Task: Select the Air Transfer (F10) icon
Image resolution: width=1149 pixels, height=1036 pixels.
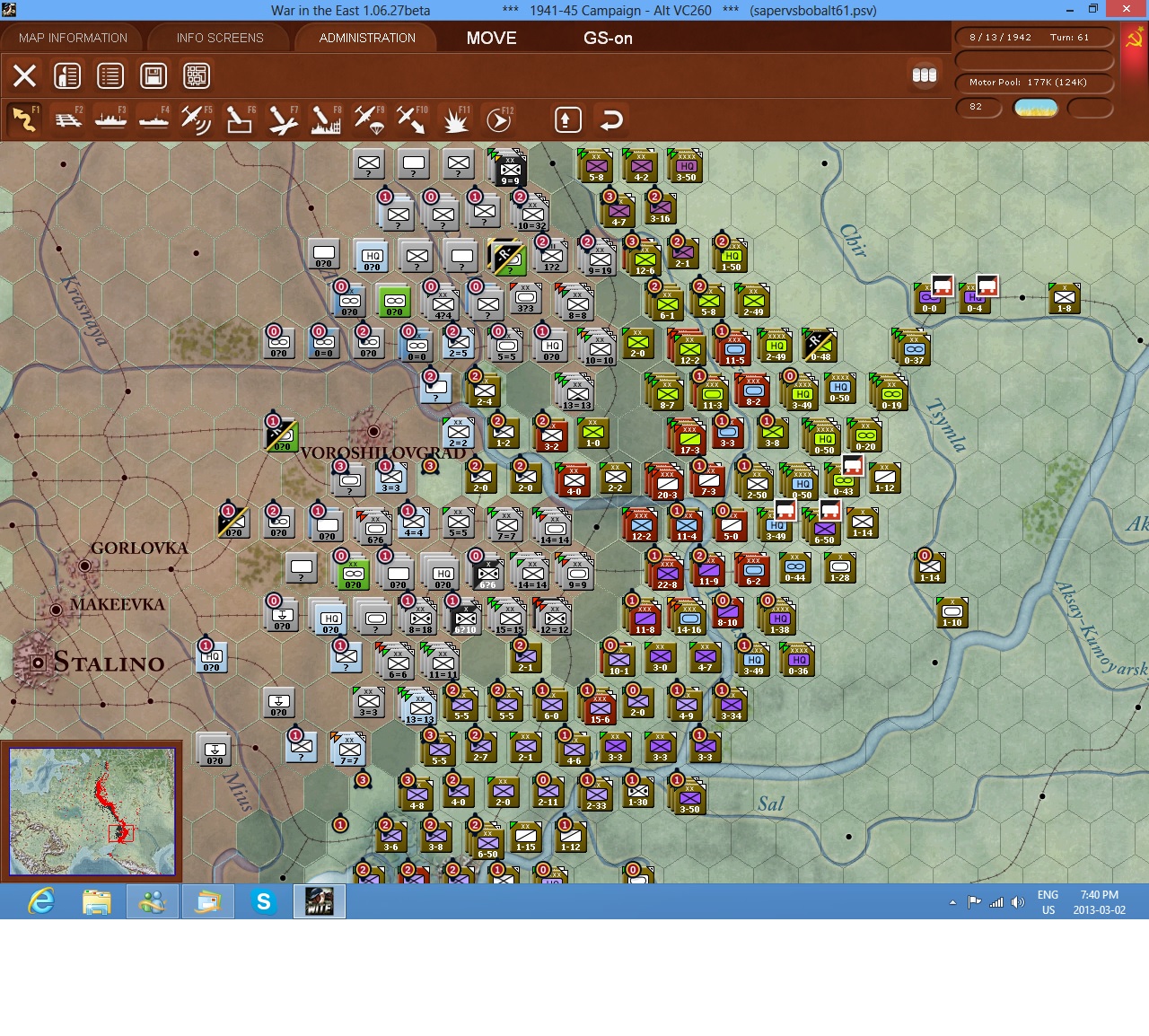Action: click(x=412, y=119)
